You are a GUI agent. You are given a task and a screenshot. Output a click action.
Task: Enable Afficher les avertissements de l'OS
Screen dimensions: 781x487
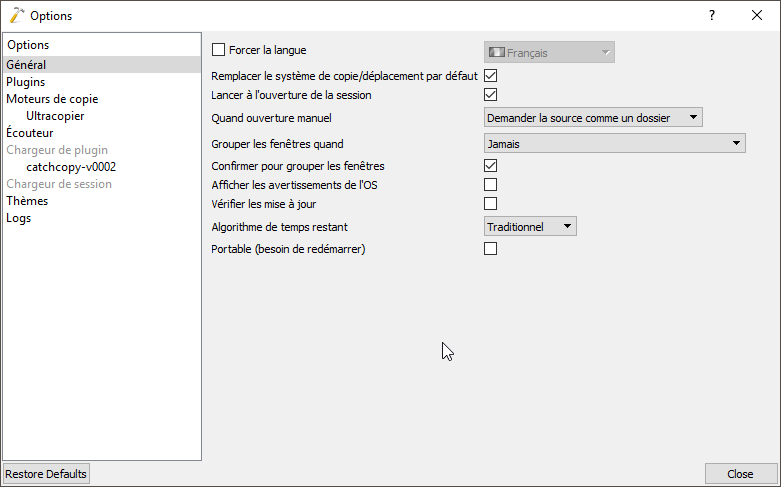click(491, 185)
